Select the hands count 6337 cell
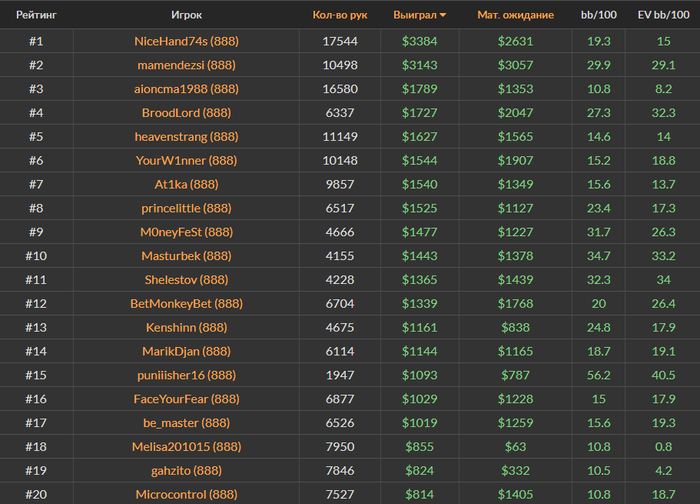This screenshot has width=700, height=504. tap(340, 113)
